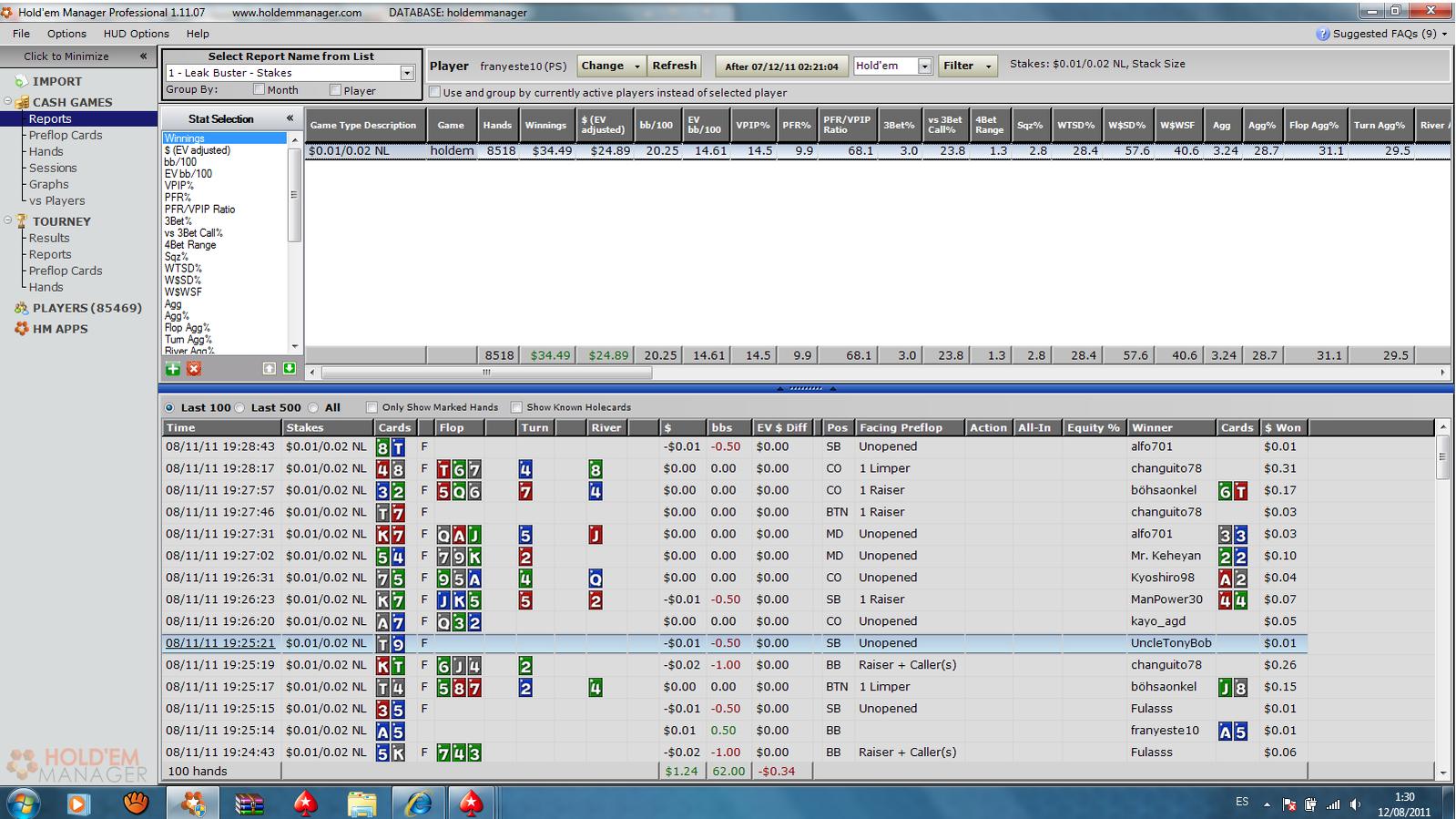Viewport: 1456px width, 819px height.
Task: Click hole card icon in 19:28:43 row
Action: coord(390,447)
